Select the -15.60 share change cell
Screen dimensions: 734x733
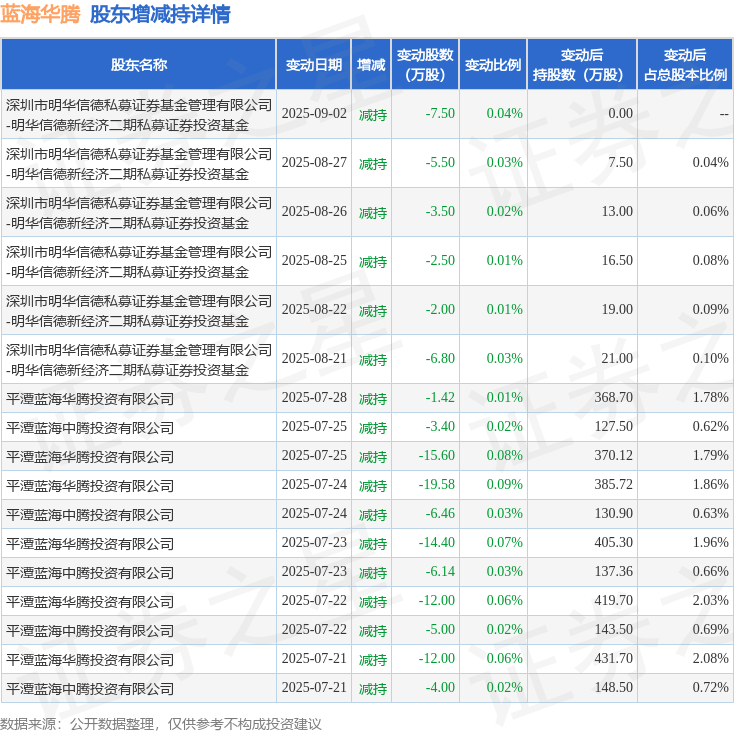437,456
